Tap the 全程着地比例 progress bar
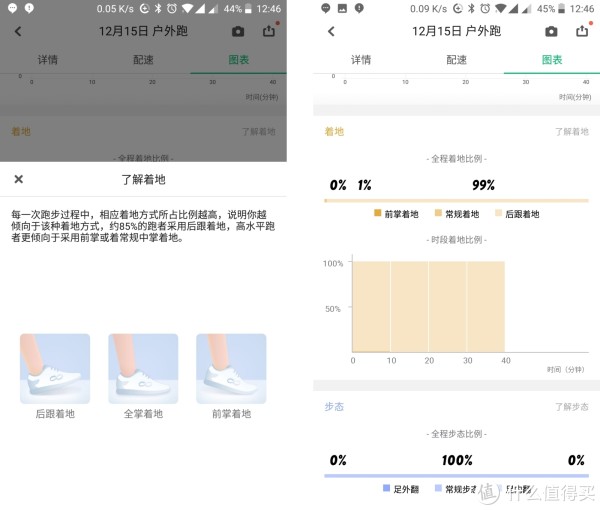 (x=456, y=200)
